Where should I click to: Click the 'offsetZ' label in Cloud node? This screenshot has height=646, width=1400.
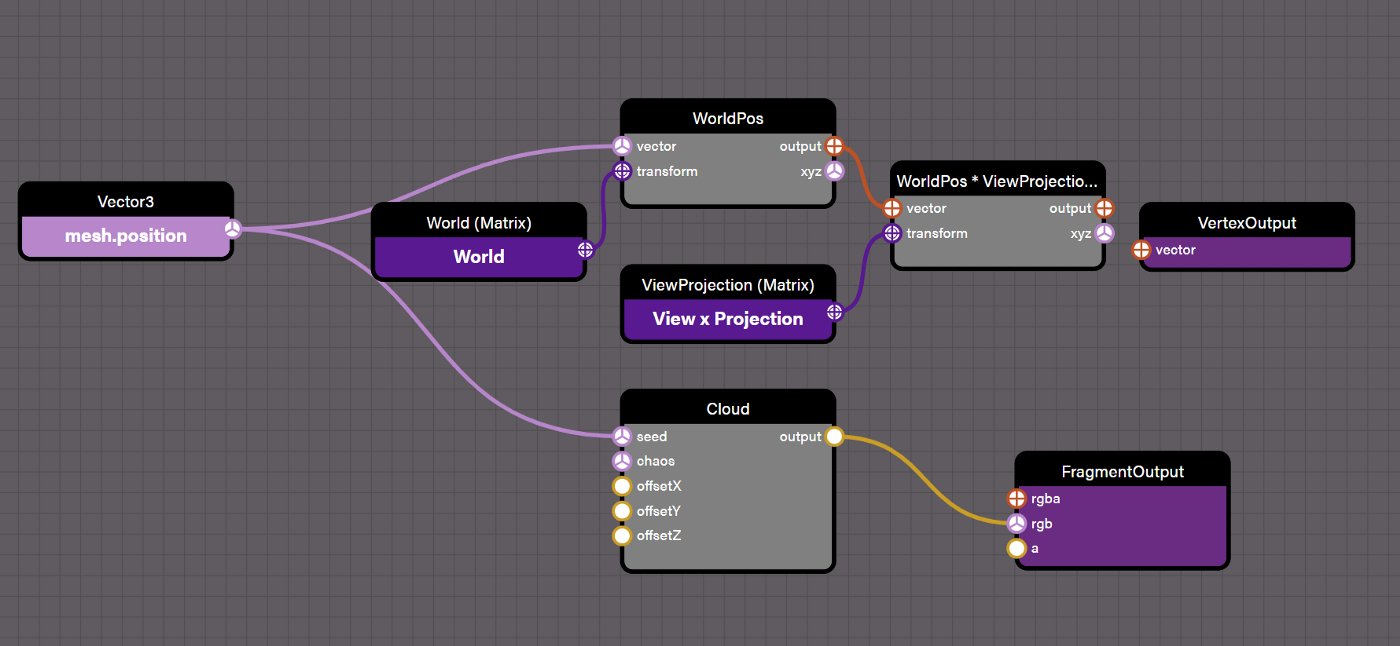point(659,536)
